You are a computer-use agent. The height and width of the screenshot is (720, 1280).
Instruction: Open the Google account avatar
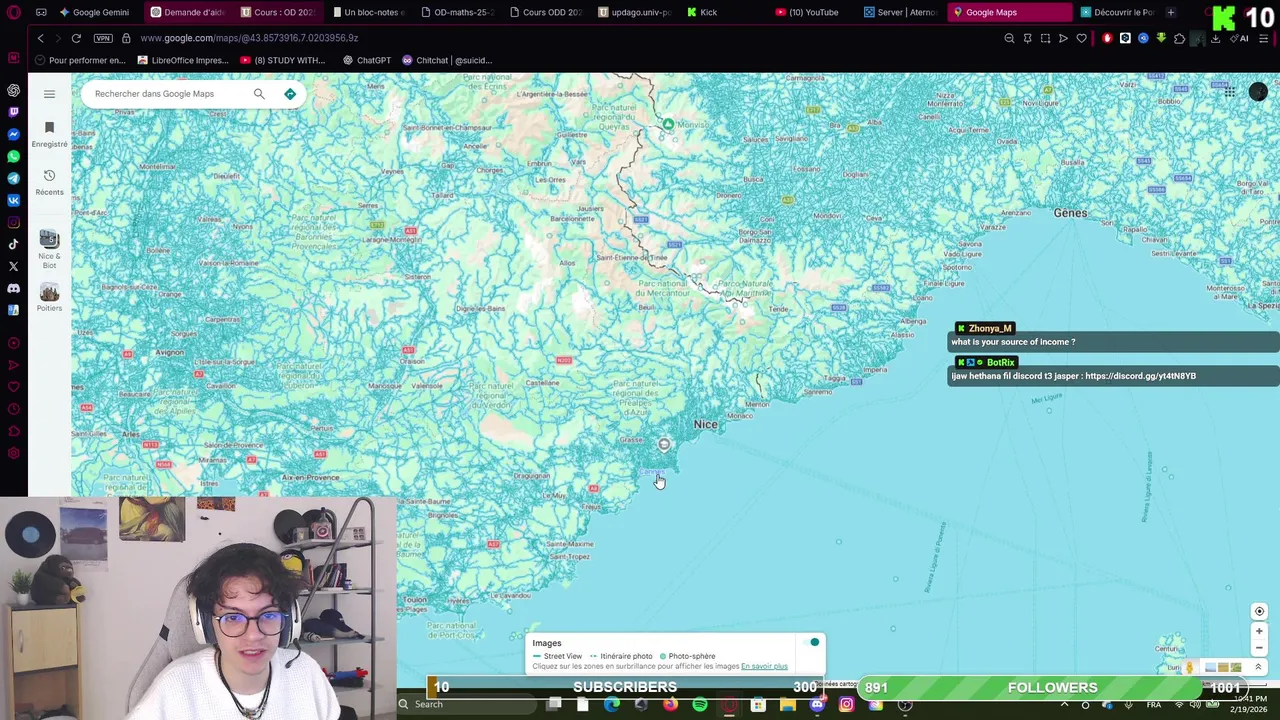point(1258,92)
